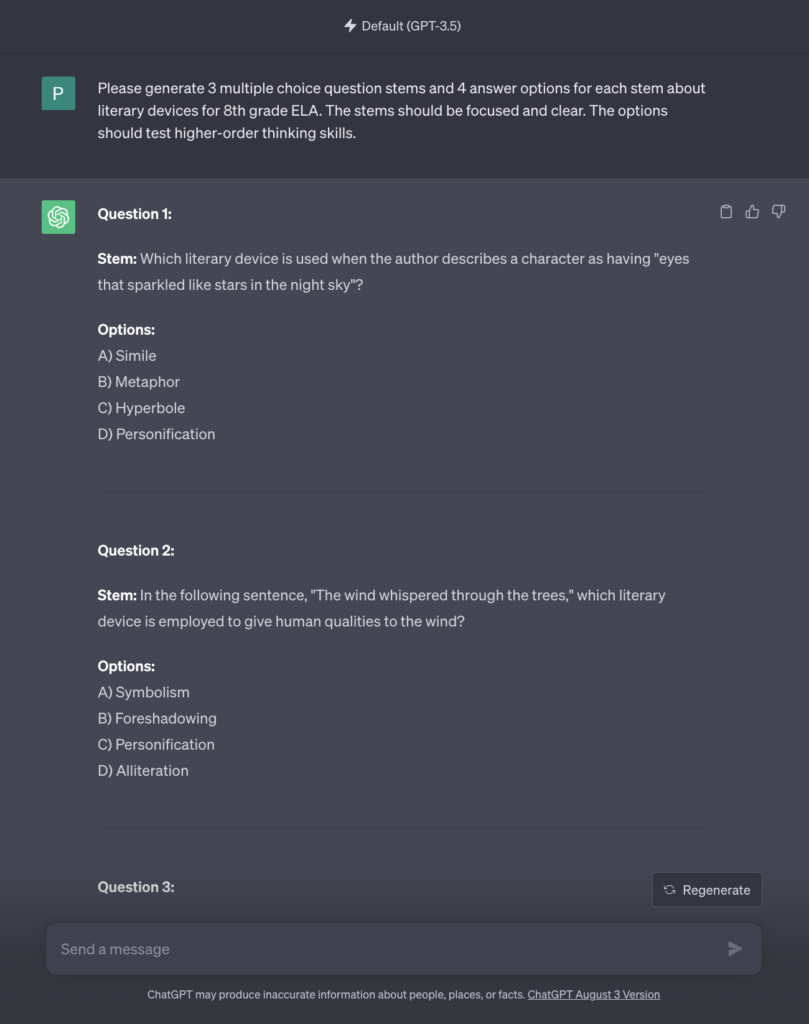Click option A) Simile
The height and width of the screenshot is (1024, 809).
(127, 356)
